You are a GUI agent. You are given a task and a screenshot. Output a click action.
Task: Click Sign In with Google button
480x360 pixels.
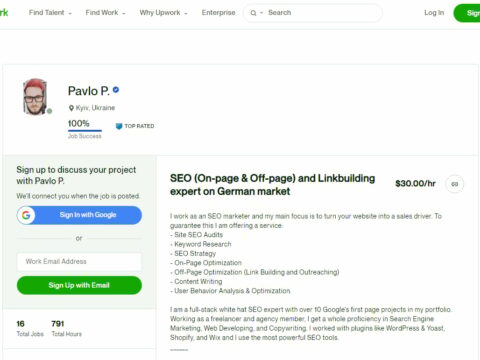tap(79, 215)
